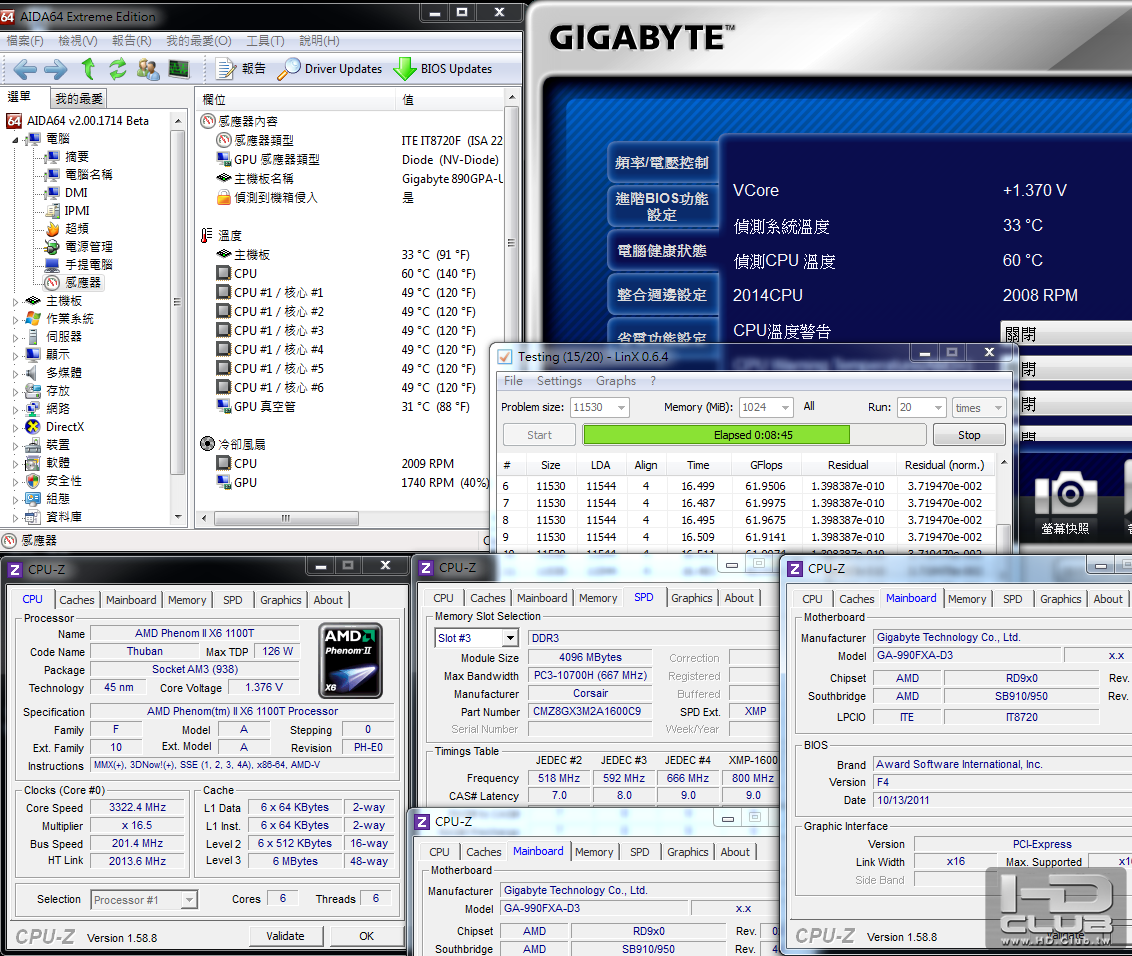Open the times unit dropdown in LinX
Viewport: 1132px width, 956px height.
[998, 407]
